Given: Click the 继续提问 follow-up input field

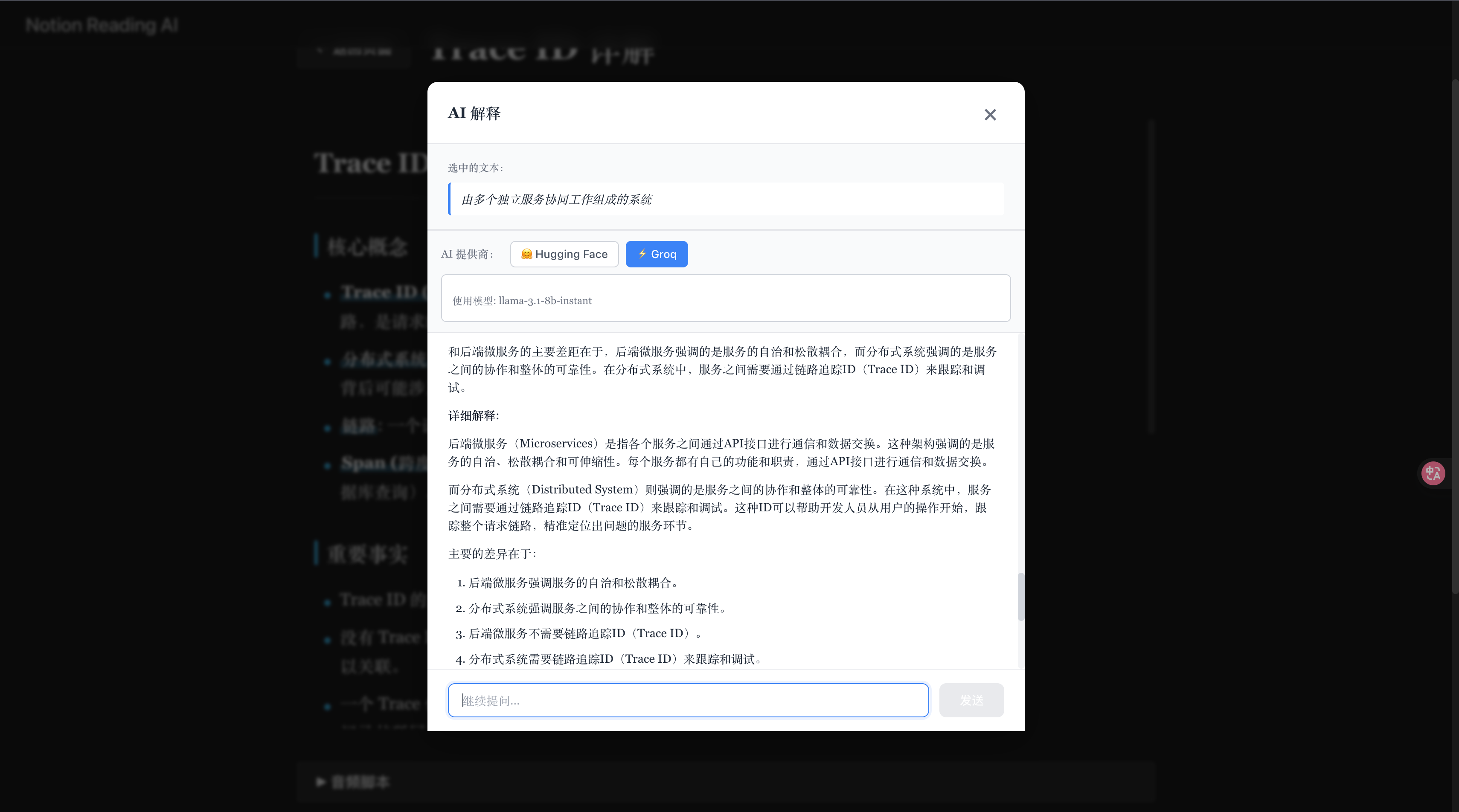Looking at the screenshot, I should [688, 700].
